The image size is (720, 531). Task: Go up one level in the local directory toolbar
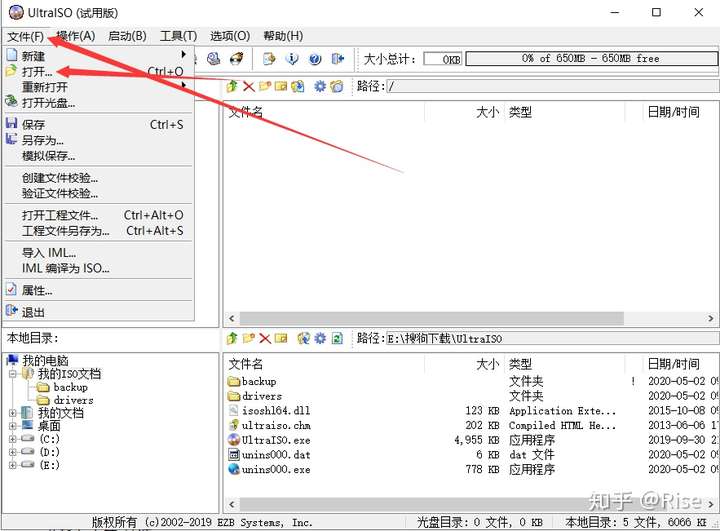pos(232,339)
